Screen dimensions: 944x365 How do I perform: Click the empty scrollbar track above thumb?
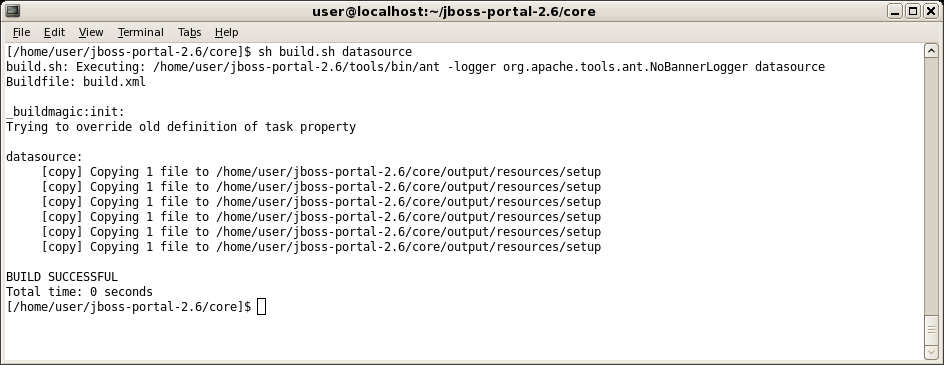click(931, 186)
